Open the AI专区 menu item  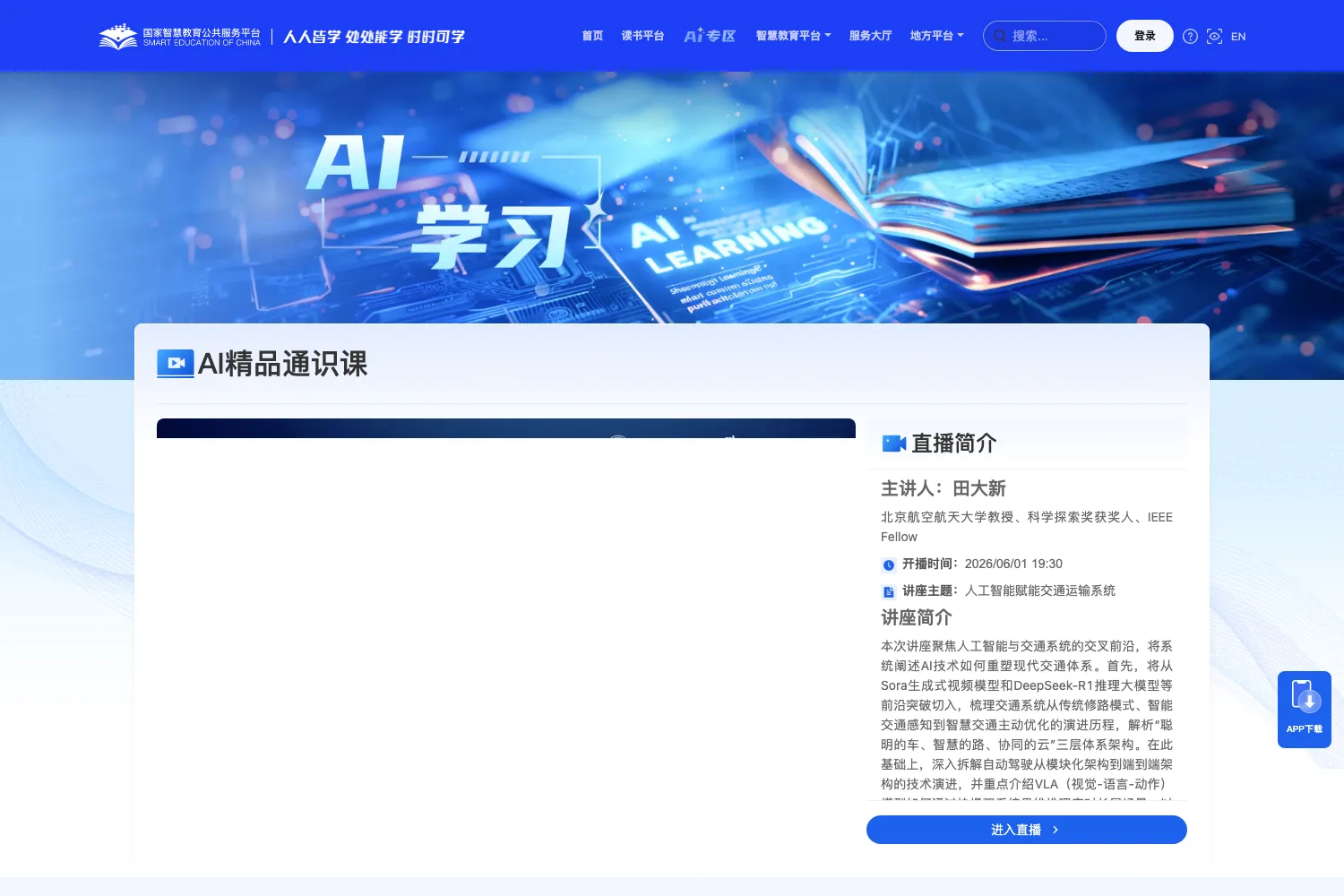pyautogui.click(x=710, y=36)
